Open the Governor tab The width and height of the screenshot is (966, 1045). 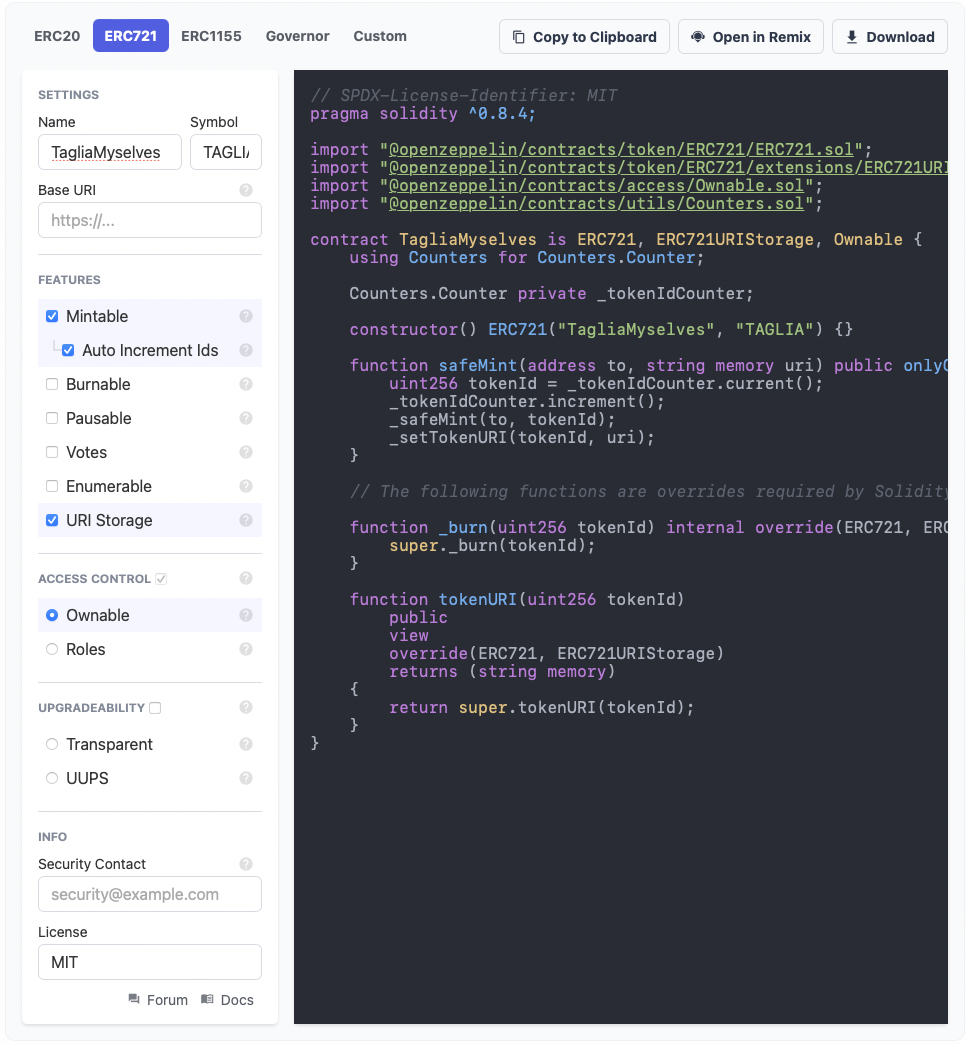point(297,36)
